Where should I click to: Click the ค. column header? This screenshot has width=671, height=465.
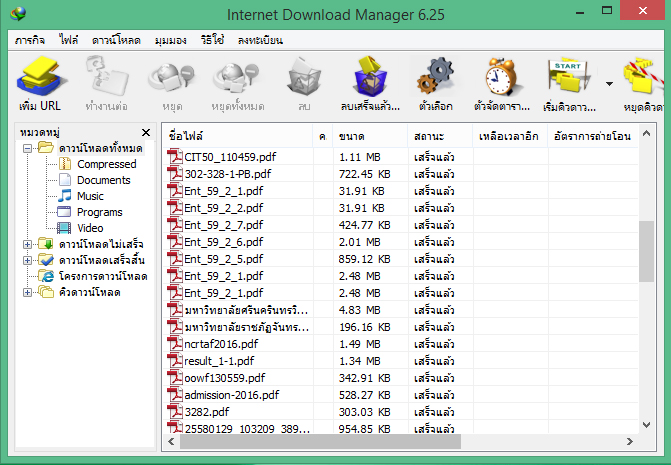323,136
